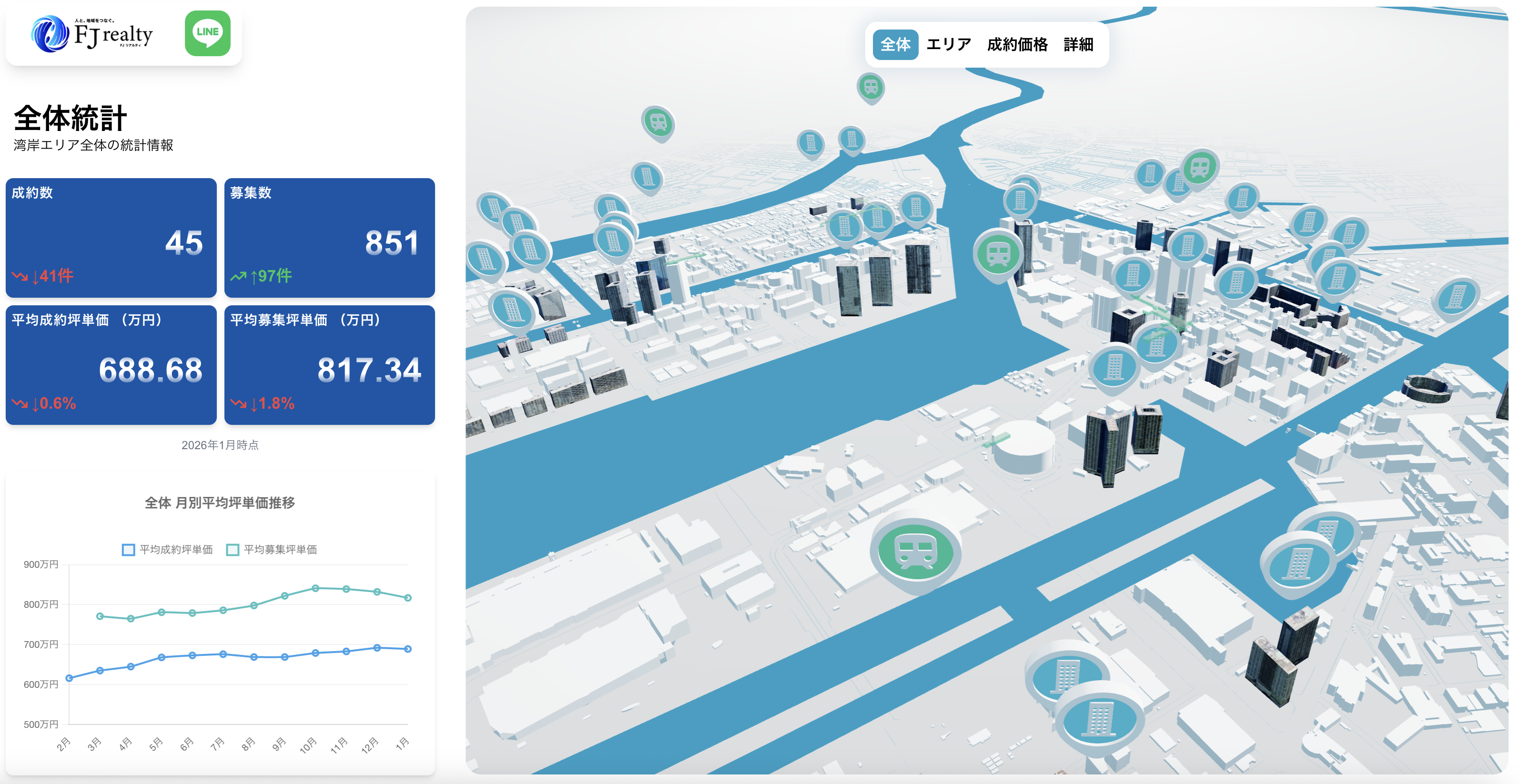Click the left-side train station marker
The image size is (1520, 784).
pos(658,123)
